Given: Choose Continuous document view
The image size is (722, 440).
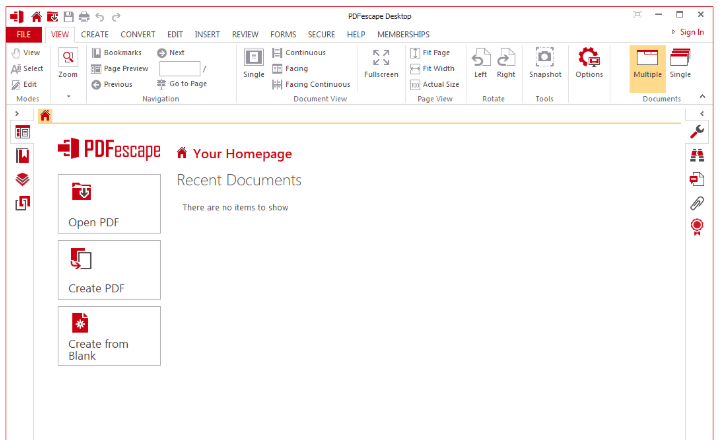Looking at the screenshot, I should click(x=299, y=53).
